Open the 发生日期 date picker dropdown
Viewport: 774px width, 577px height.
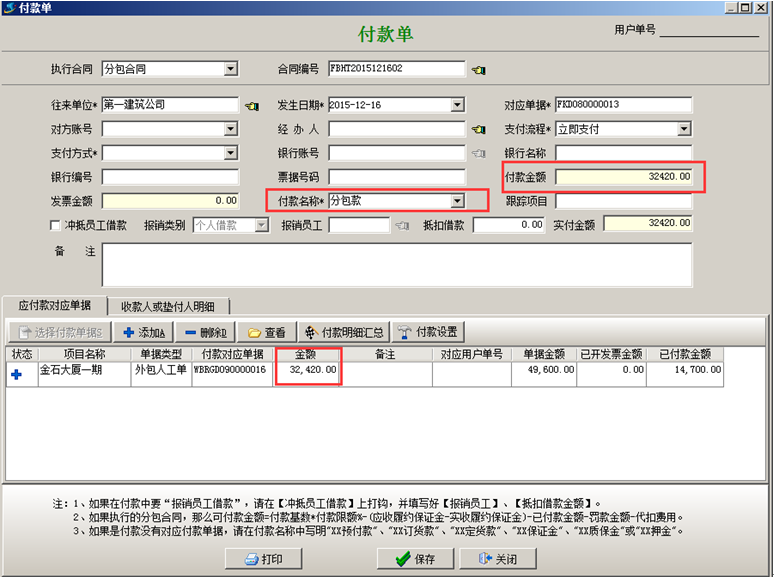click(457, 105)
